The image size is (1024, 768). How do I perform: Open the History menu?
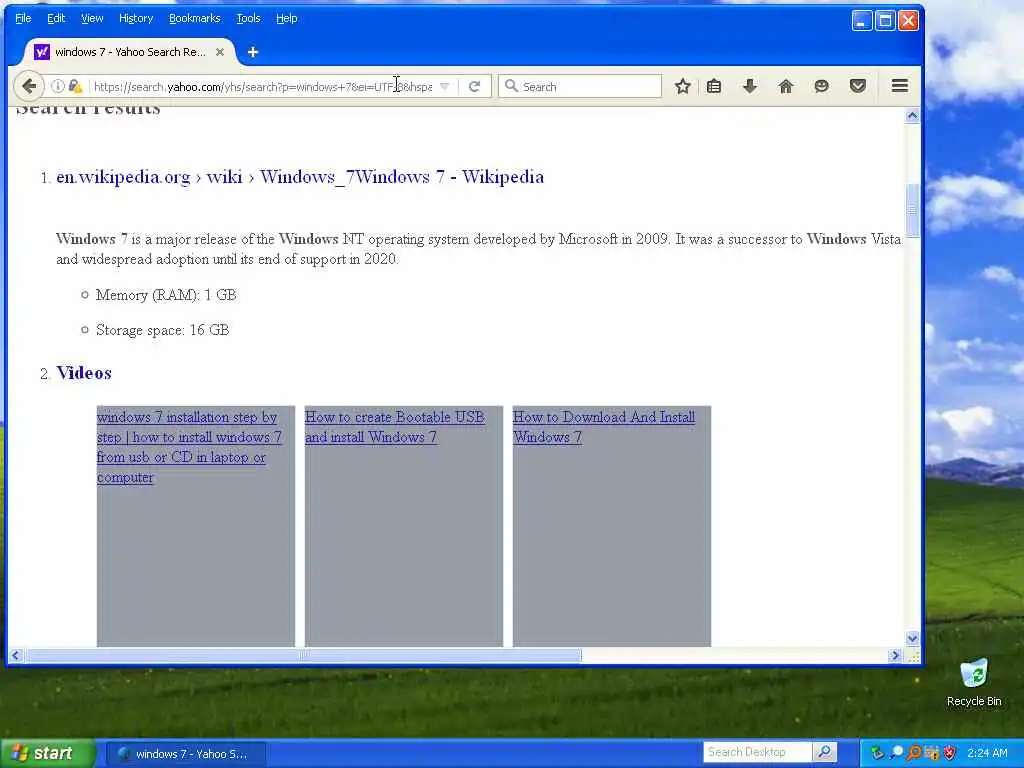click(x=136, y=18)
